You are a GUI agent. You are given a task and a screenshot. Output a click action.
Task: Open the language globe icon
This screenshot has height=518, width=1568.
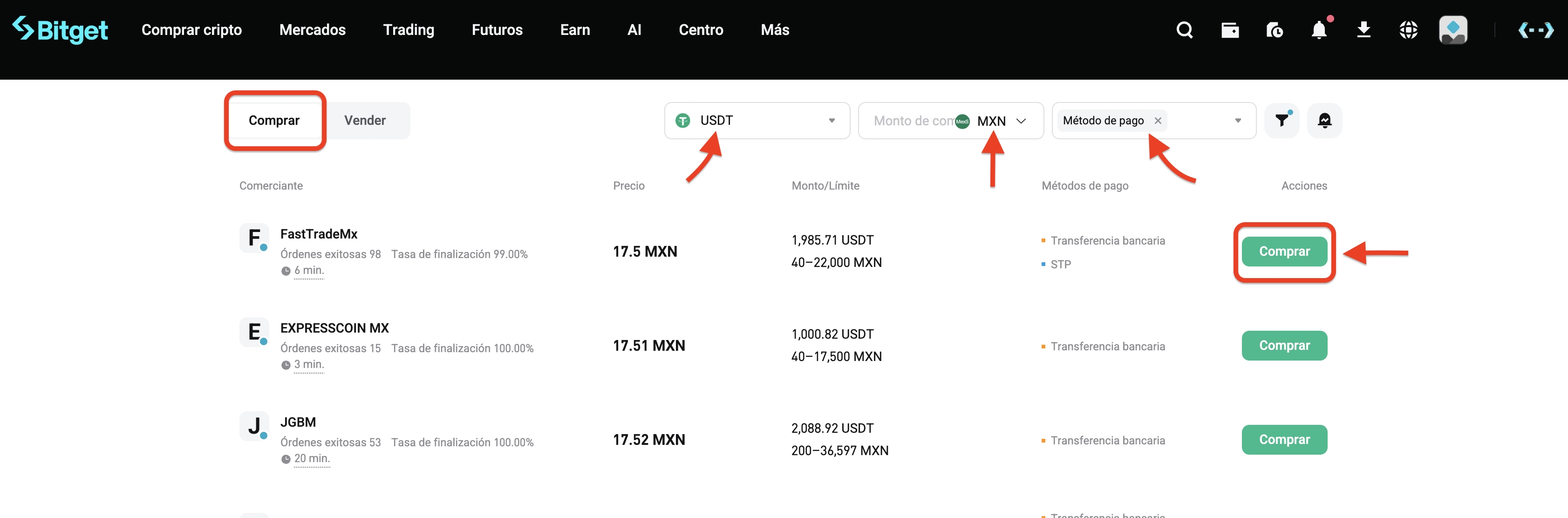[1409, 29]
